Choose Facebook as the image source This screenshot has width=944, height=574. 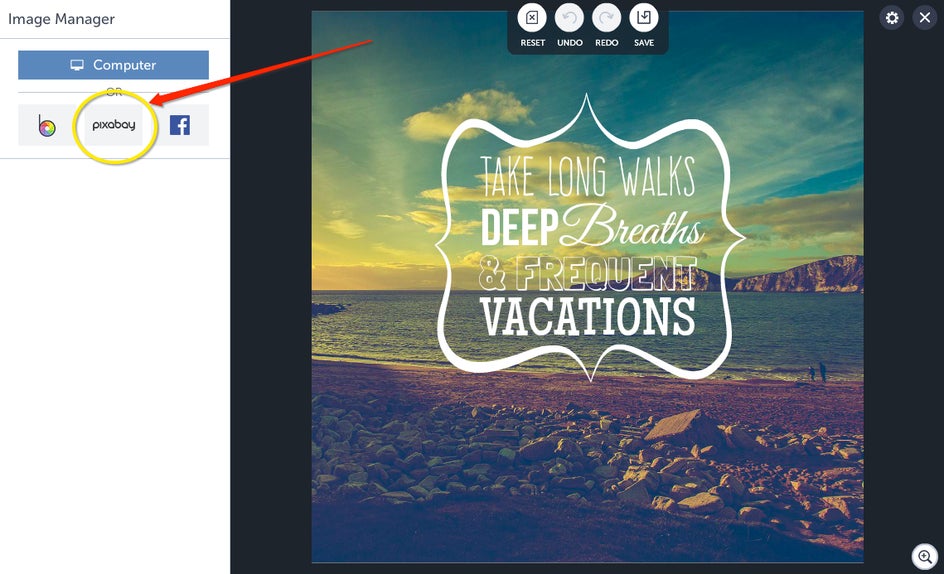[x=179, y=125]
